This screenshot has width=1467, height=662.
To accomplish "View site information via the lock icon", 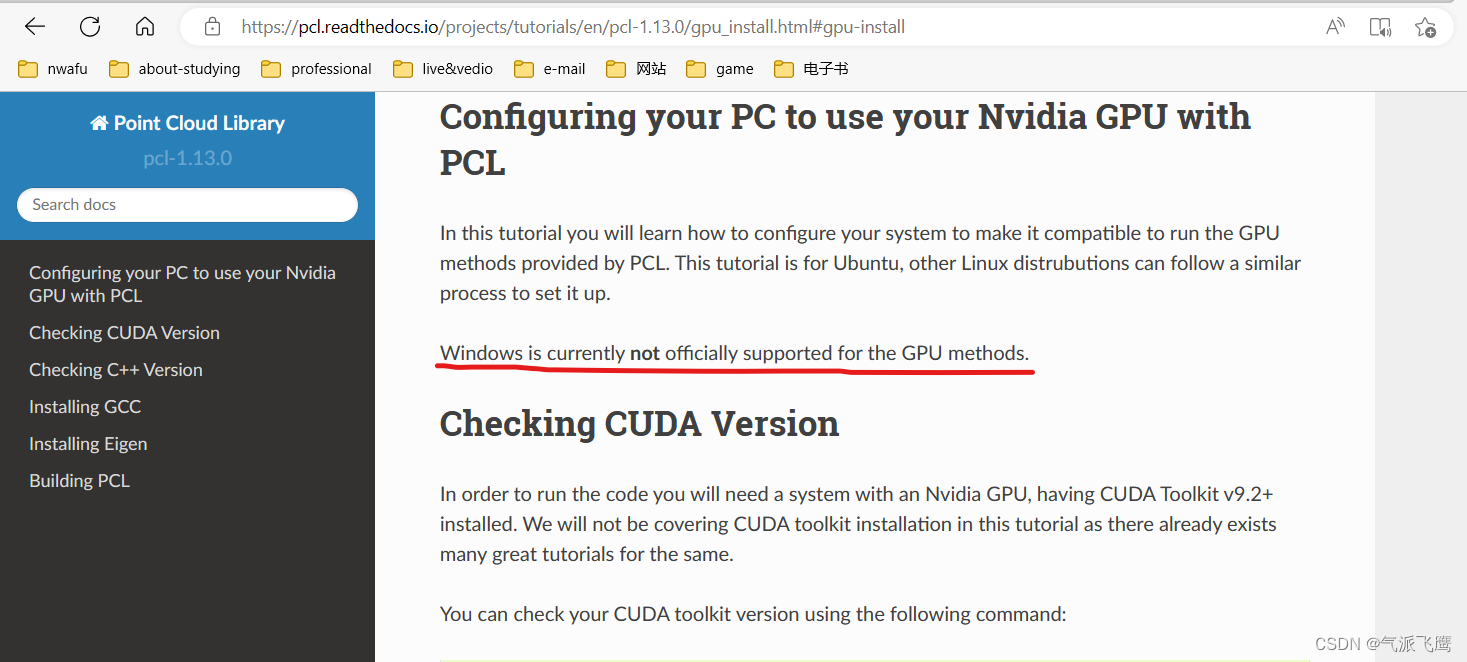I will pyautogui.click(x=211, y=27).
